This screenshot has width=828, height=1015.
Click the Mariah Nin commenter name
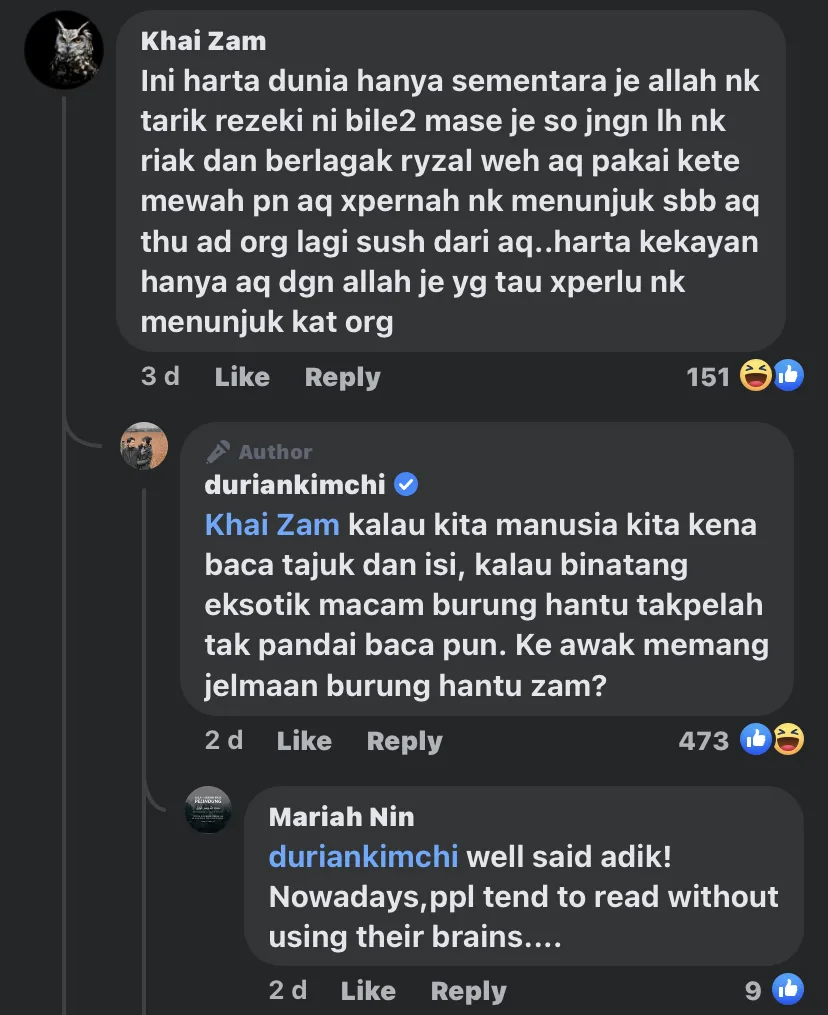(341, 816)
